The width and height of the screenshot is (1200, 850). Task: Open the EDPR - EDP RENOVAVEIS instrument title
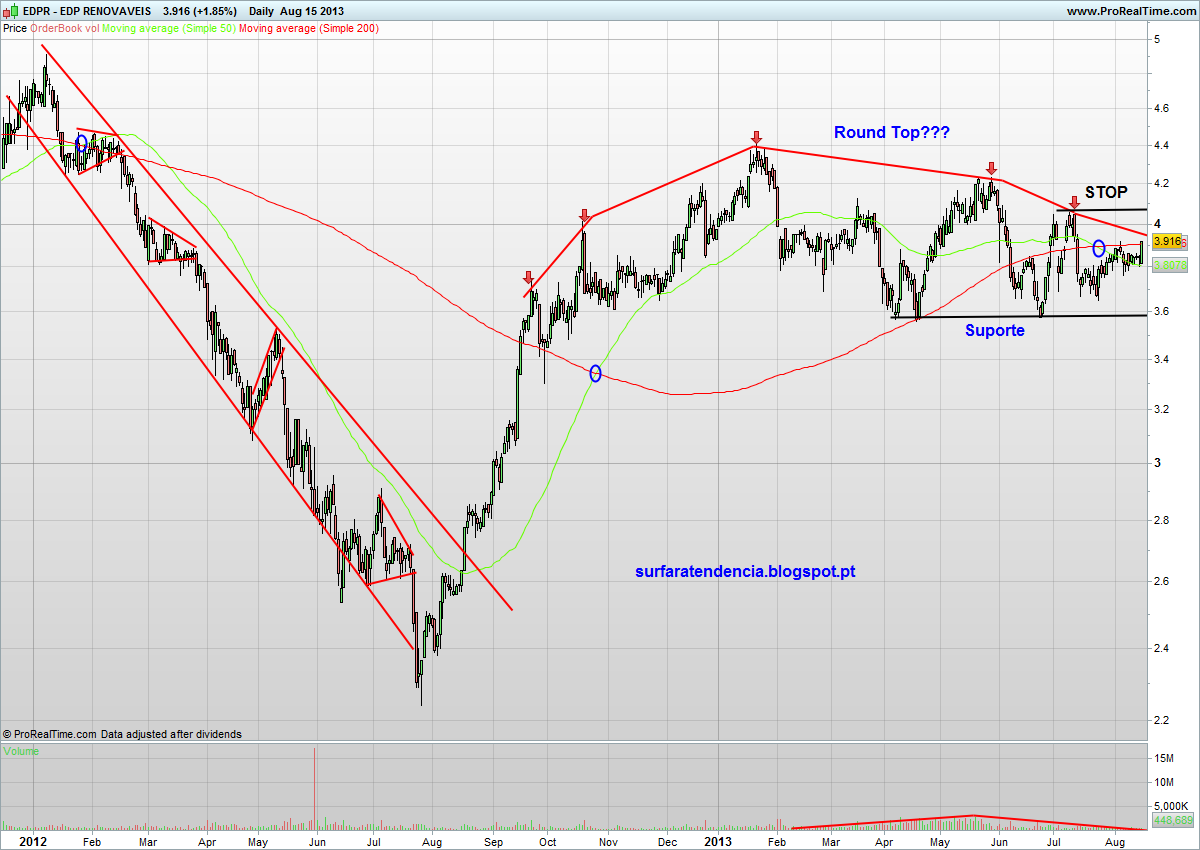point(85,11)
